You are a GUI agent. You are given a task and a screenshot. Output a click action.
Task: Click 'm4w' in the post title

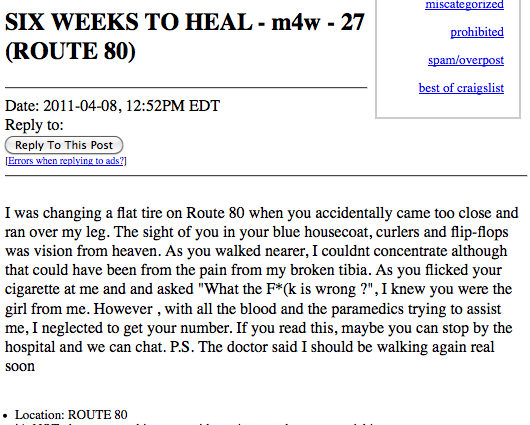point(295,22)
